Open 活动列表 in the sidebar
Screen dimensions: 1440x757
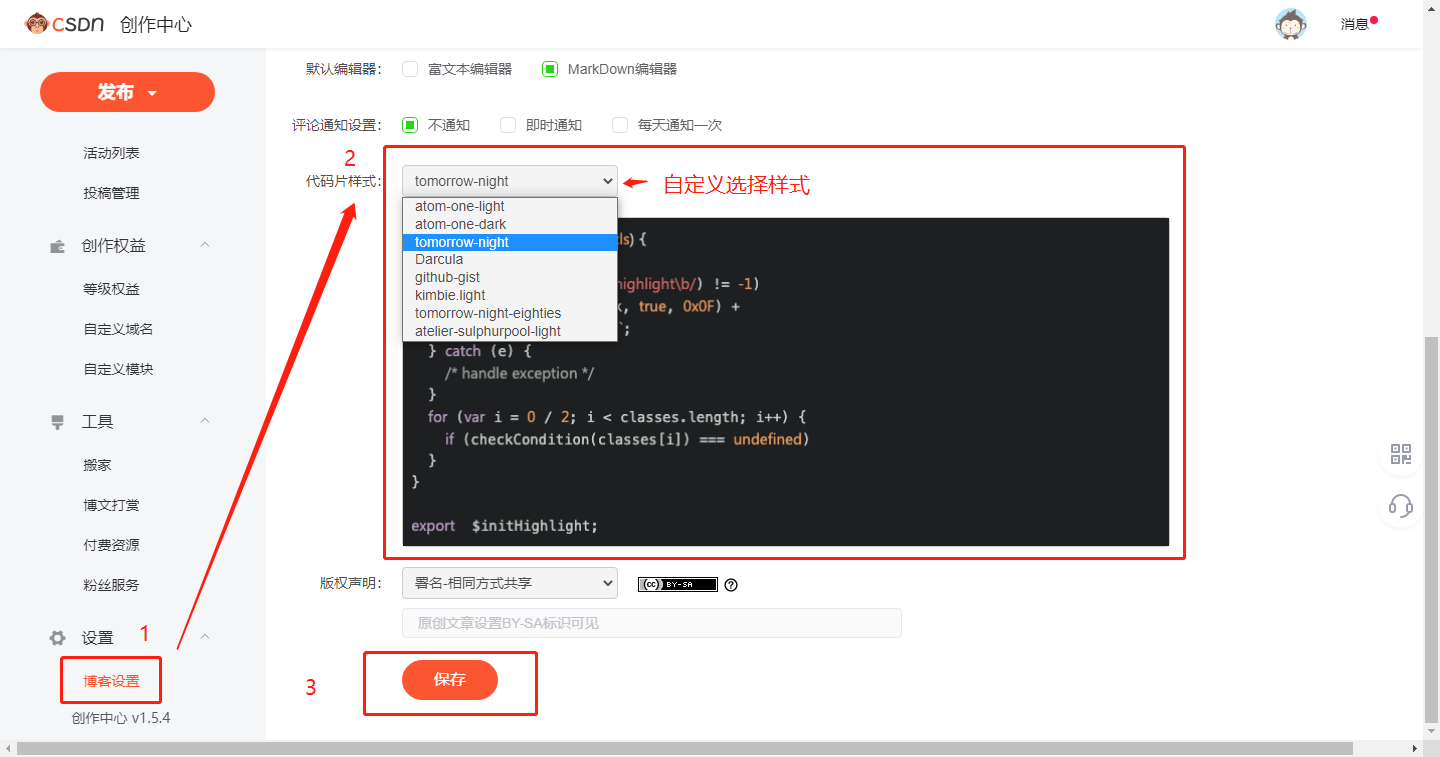coord(111,152)
